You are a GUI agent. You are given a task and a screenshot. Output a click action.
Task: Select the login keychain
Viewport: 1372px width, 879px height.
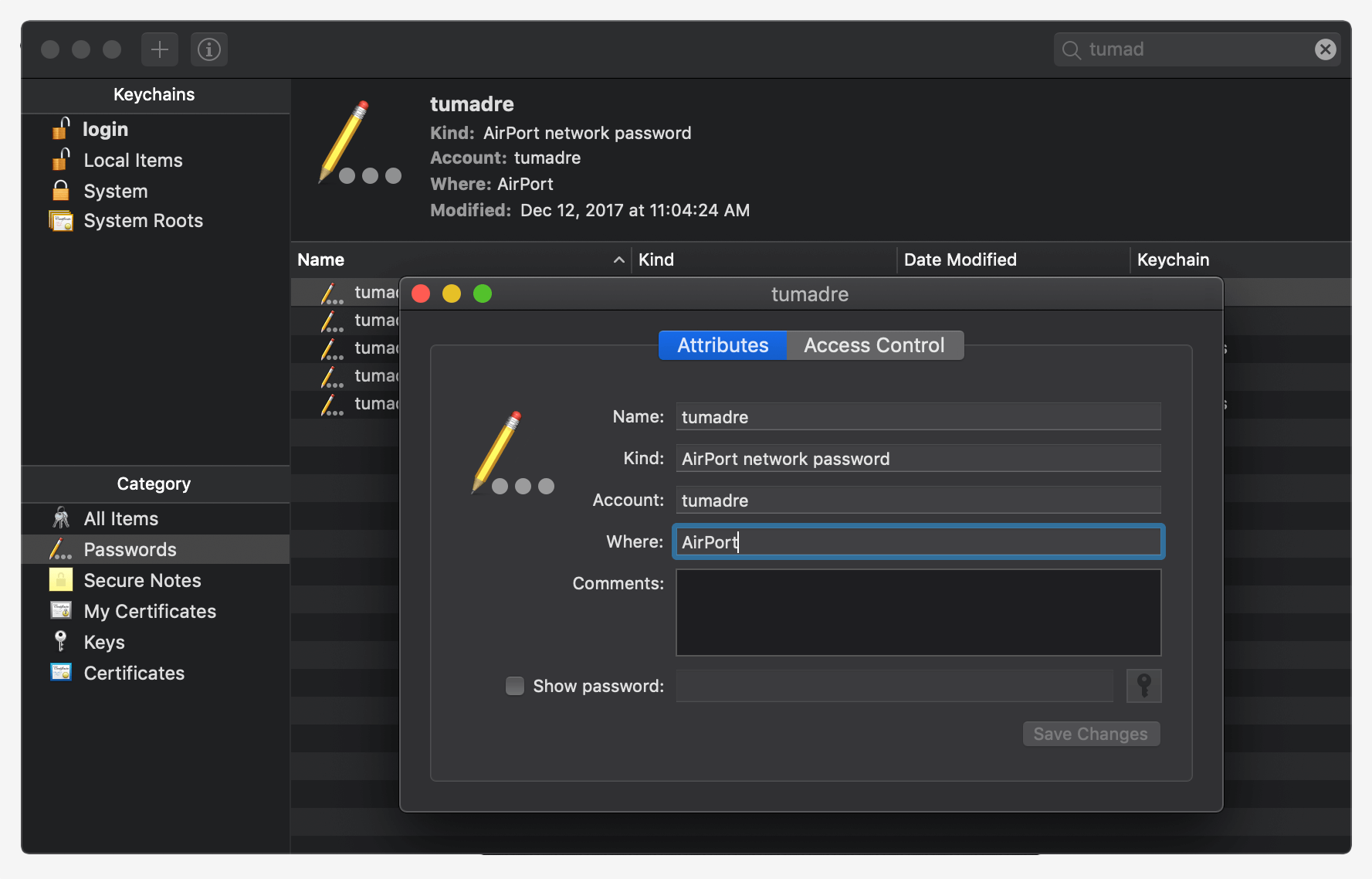105,129
